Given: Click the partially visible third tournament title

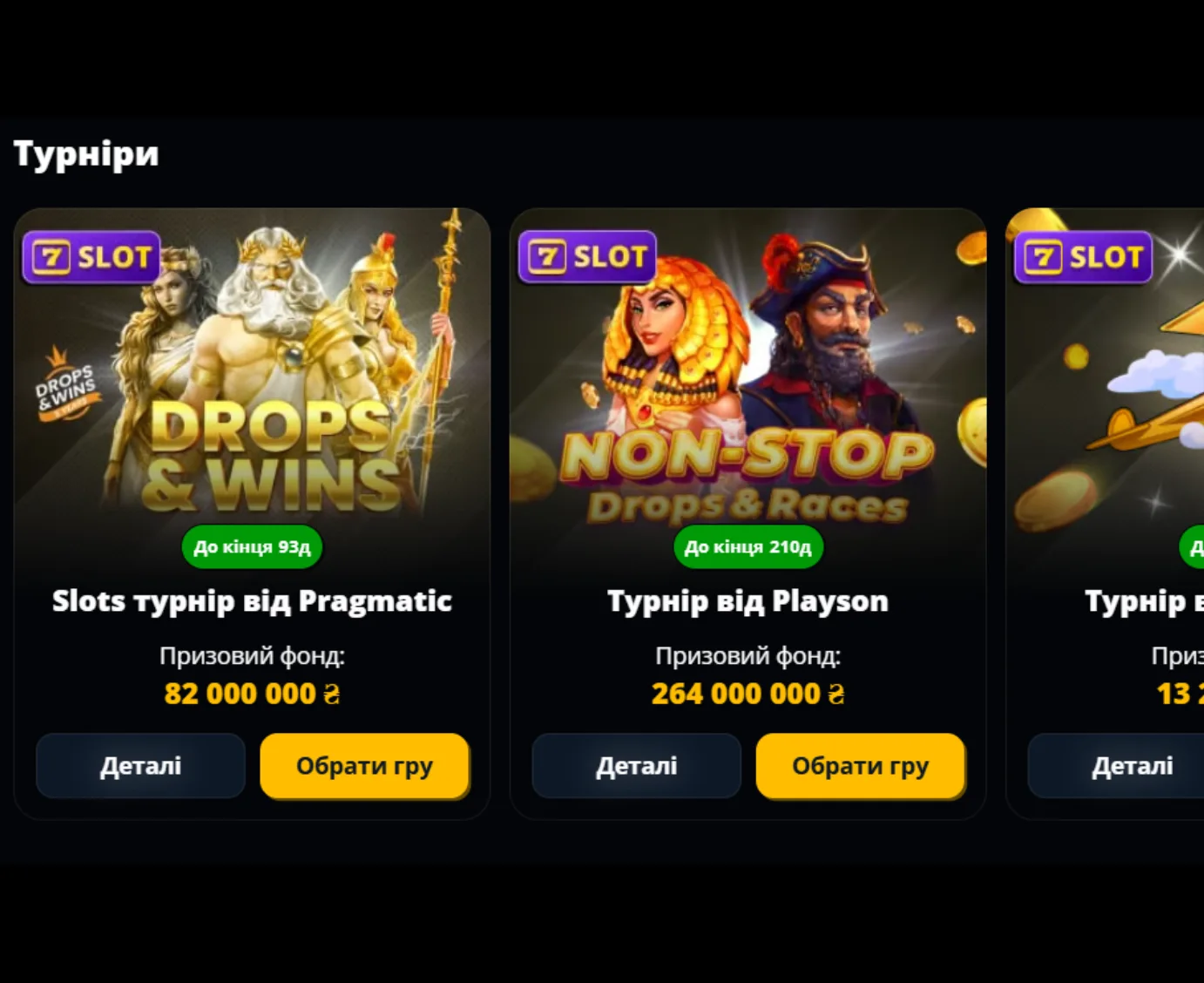Looking at the screenshot, I should pos(1144,601).
